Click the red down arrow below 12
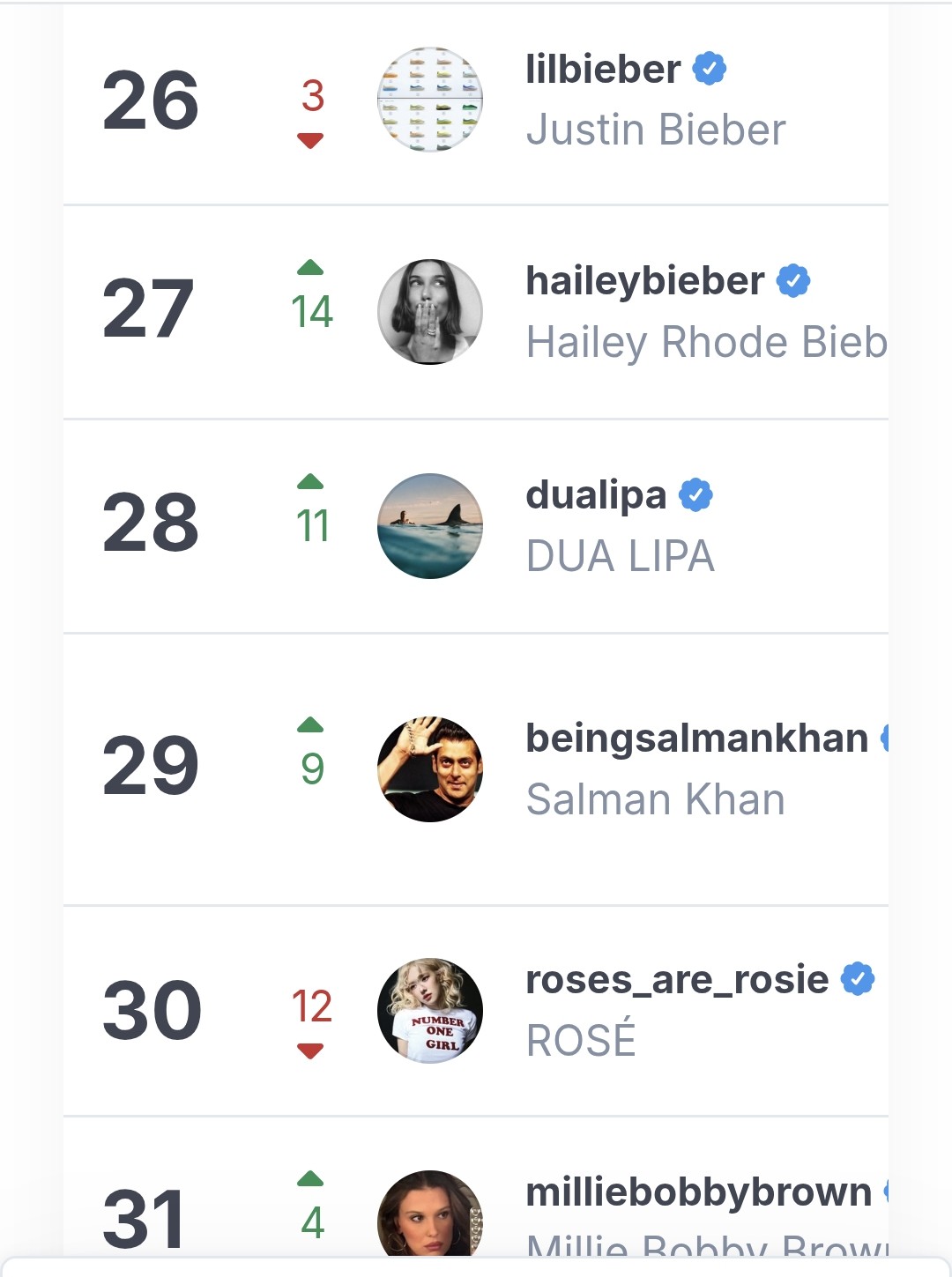The height and width of the screenshot is (1277, 952). click(310, 1051)
